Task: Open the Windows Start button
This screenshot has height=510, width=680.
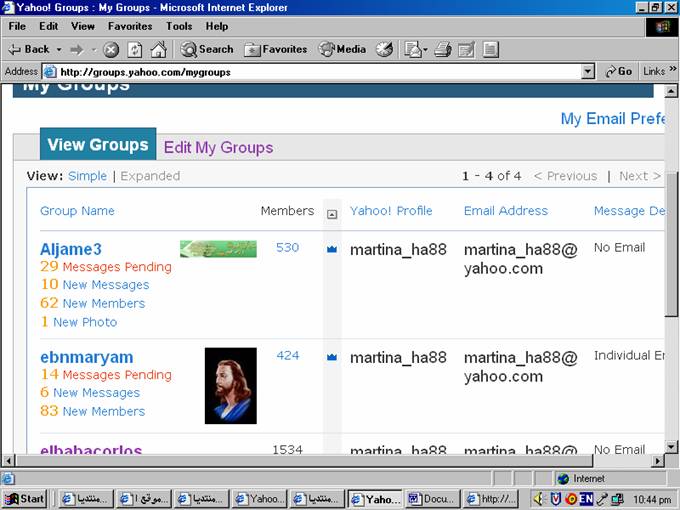Action: coord(24,499)
